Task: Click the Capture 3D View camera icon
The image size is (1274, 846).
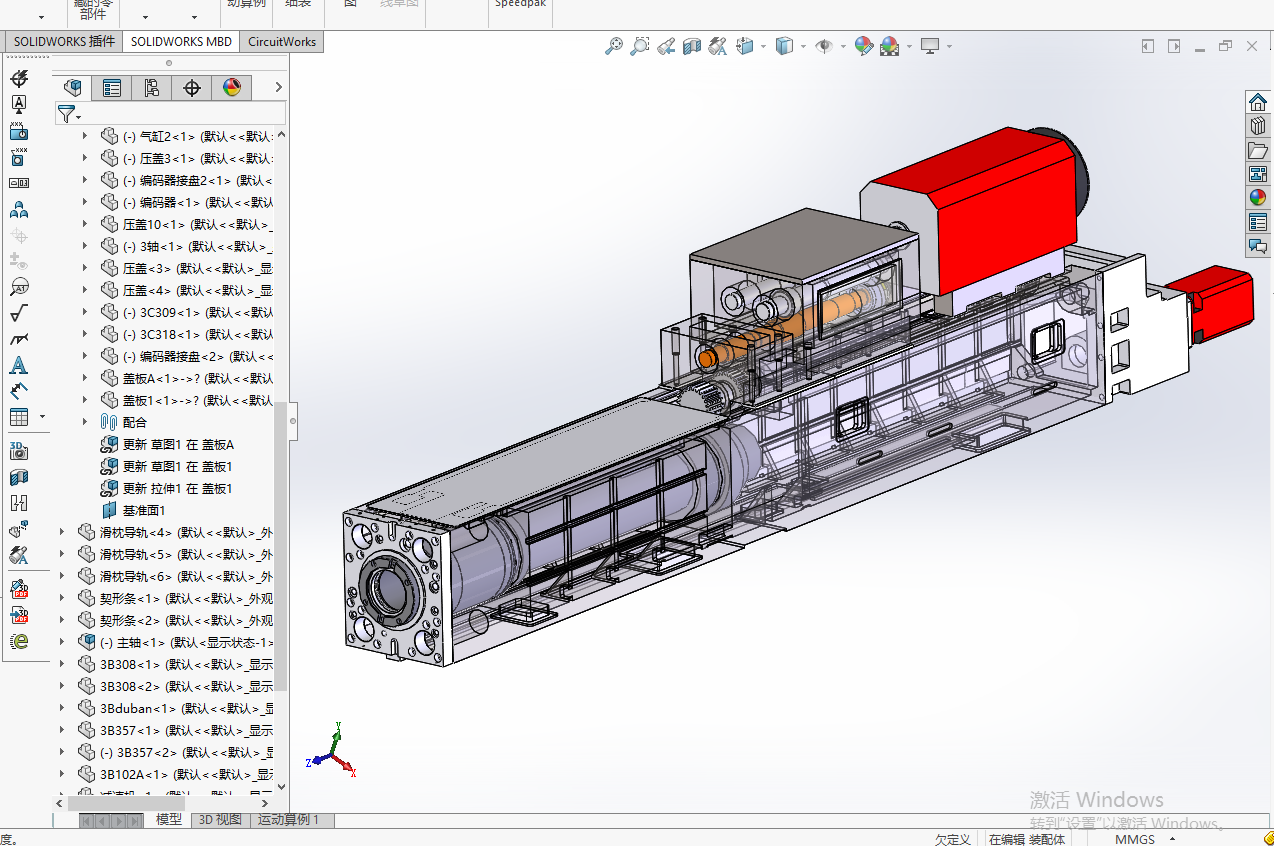Action: click(19, 451)
